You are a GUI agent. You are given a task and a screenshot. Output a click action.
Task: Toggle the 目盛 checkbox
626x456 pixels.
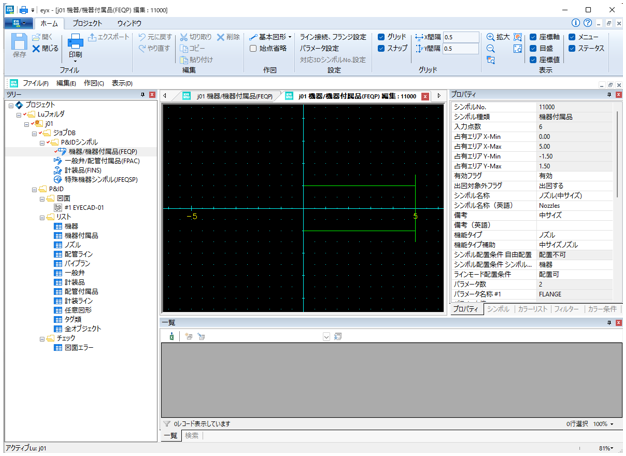tap(533, 48)
